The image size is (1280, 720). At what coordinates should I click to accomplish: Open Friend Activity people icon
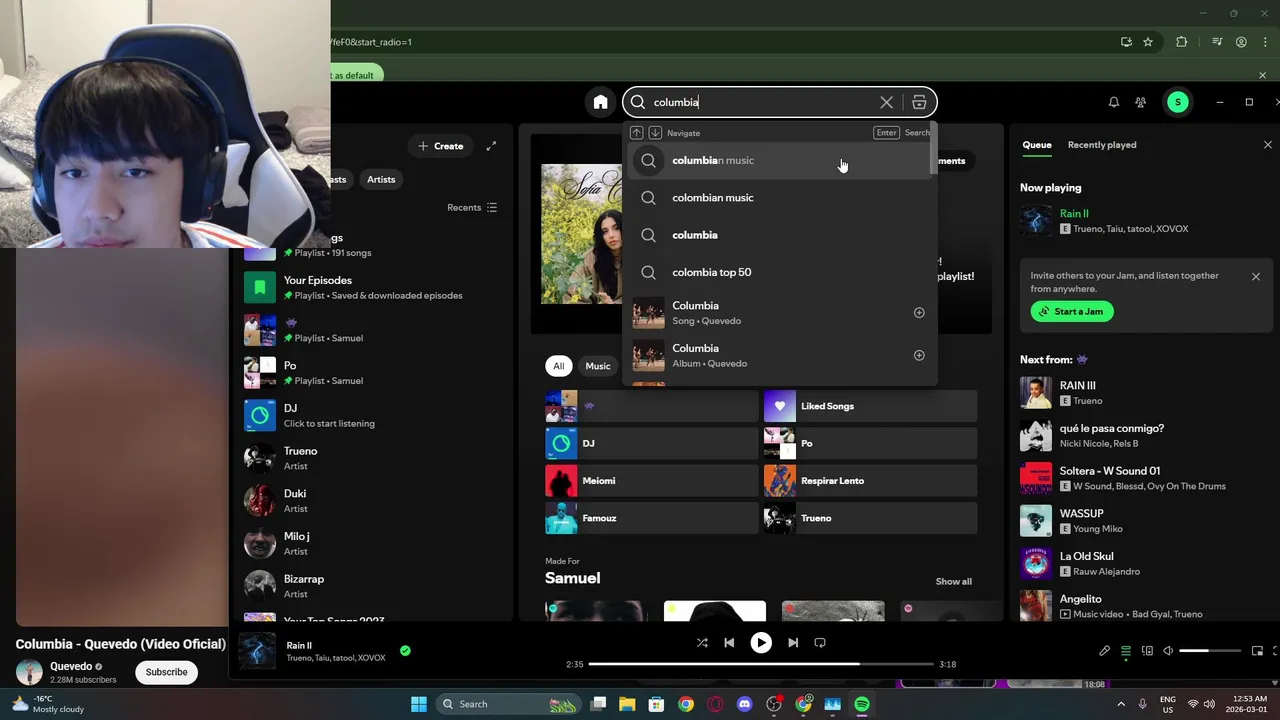[1140, 102]
